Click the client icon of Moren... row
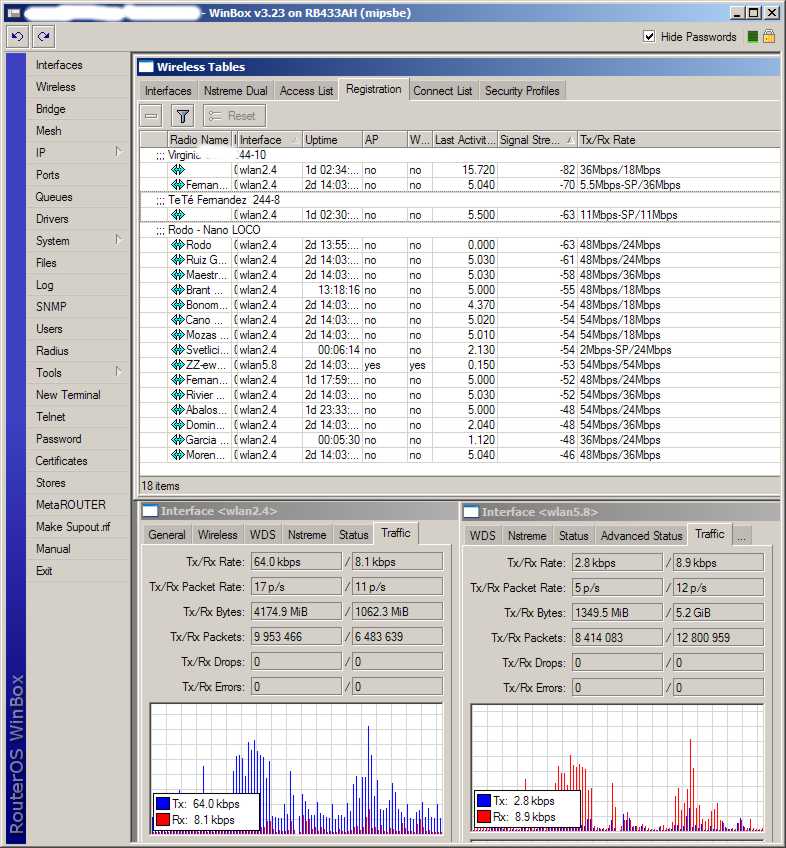This screenshot has width=786, height=848. click(x=177, y=455)
